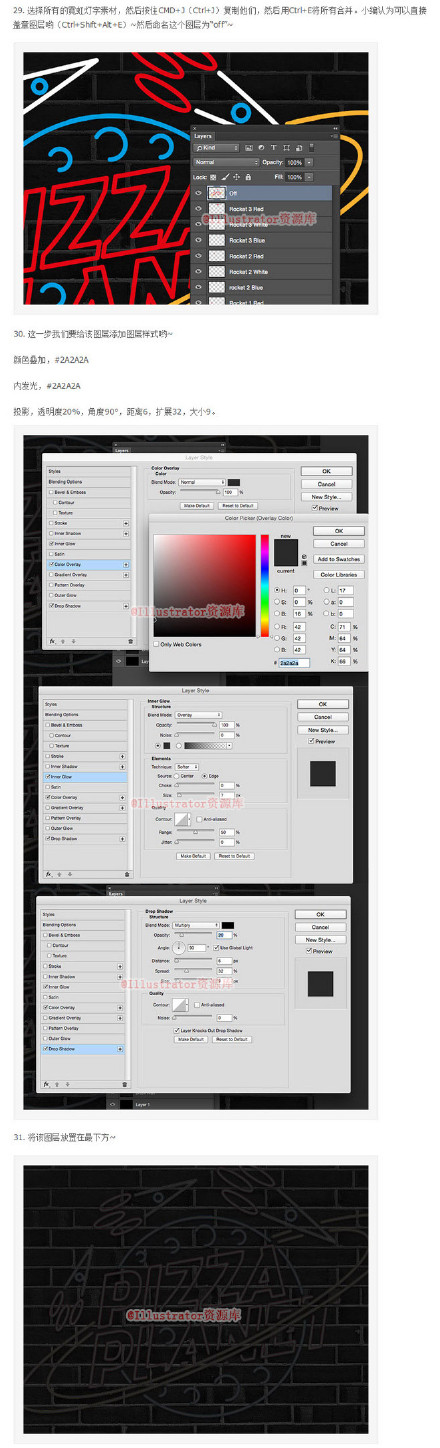440x1448 pixels.
Task: Click plus beside Inner Shadow in Drop Shadow dialog
Action: [121, 977]
